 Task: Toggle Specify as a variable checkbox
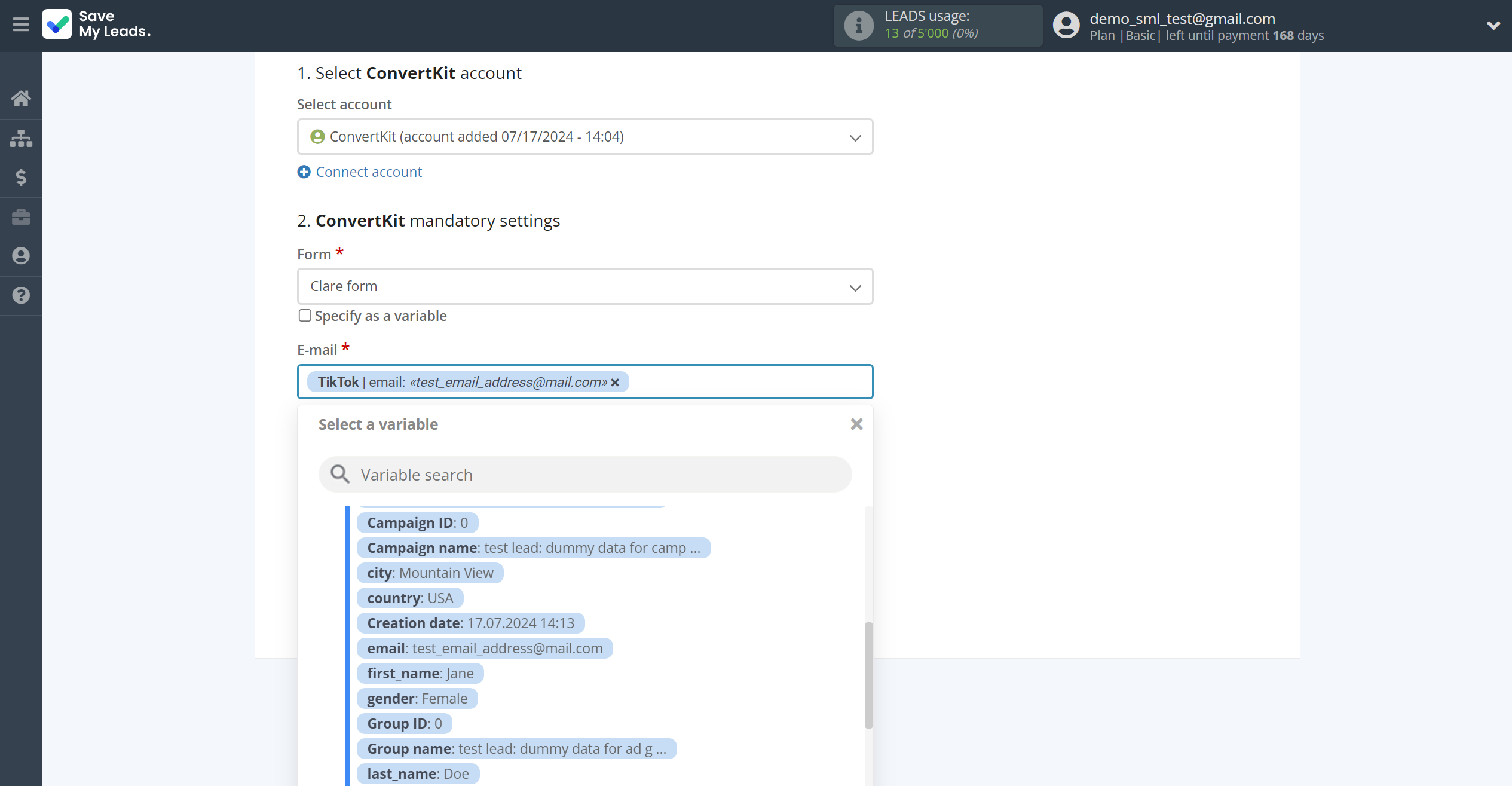point(305,316)
